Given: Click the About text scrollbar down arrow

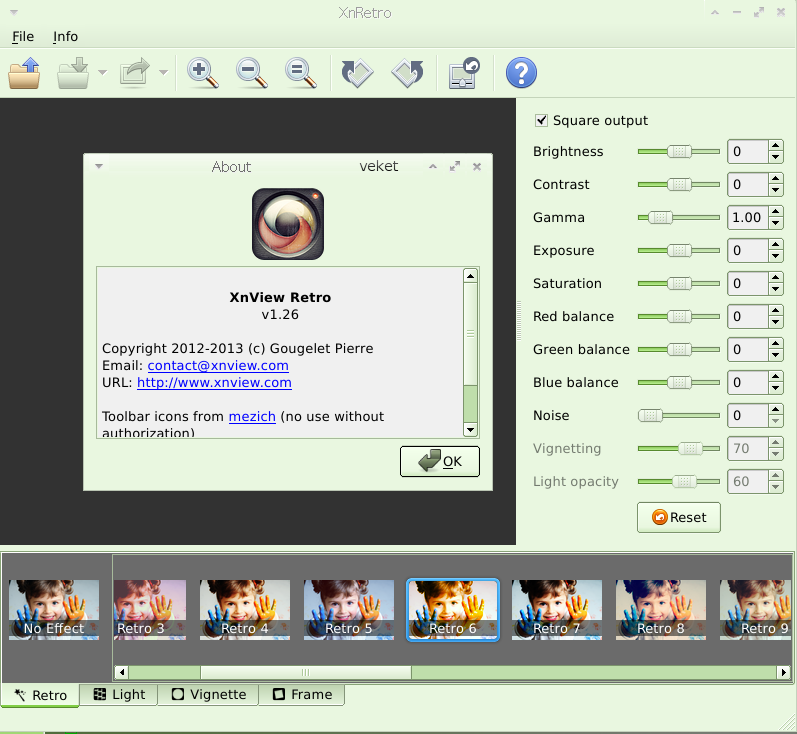Looking at the screenshot, I should tap(471, 430).
